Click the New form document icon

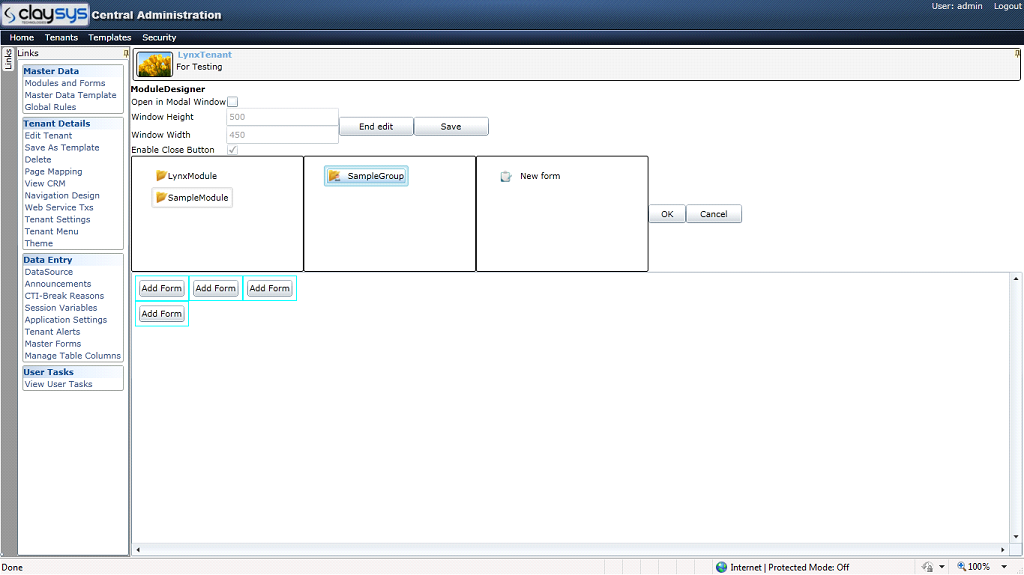coord(506,176)
